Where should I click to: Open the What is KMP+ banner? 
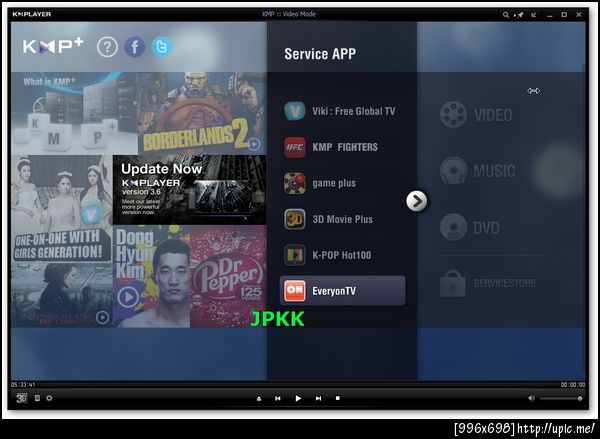click(x=74, y=113)
